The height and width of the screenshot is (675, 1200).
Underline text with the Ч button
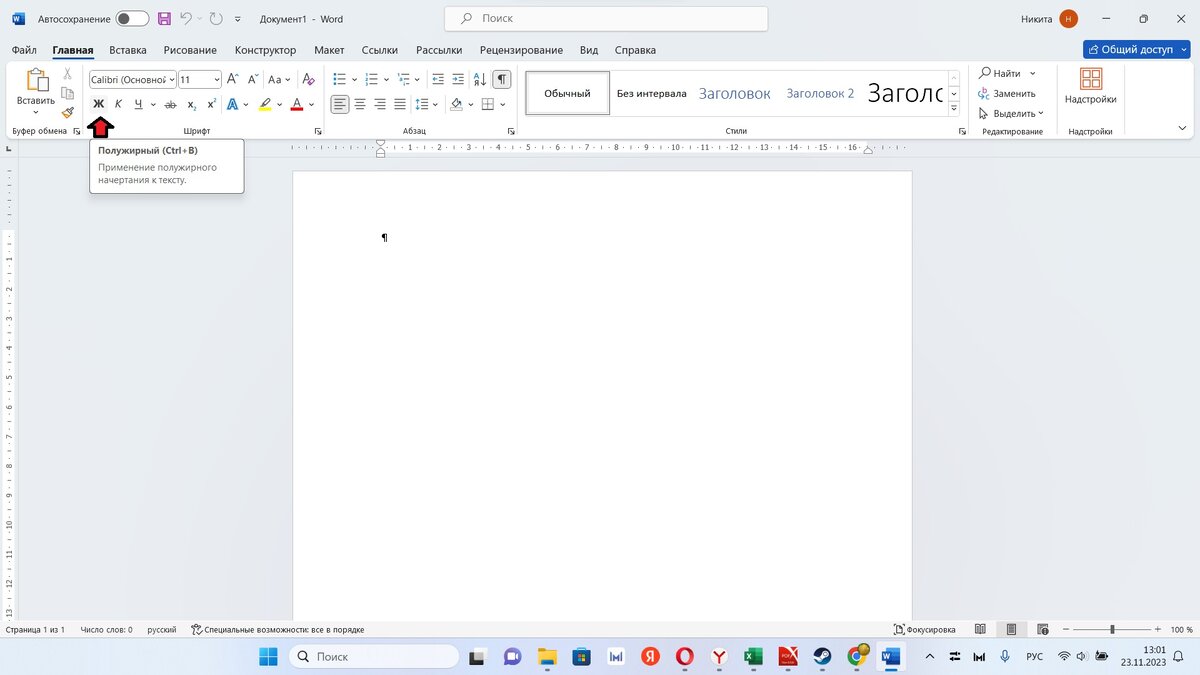pyautogui.click(x=138, y=104)
